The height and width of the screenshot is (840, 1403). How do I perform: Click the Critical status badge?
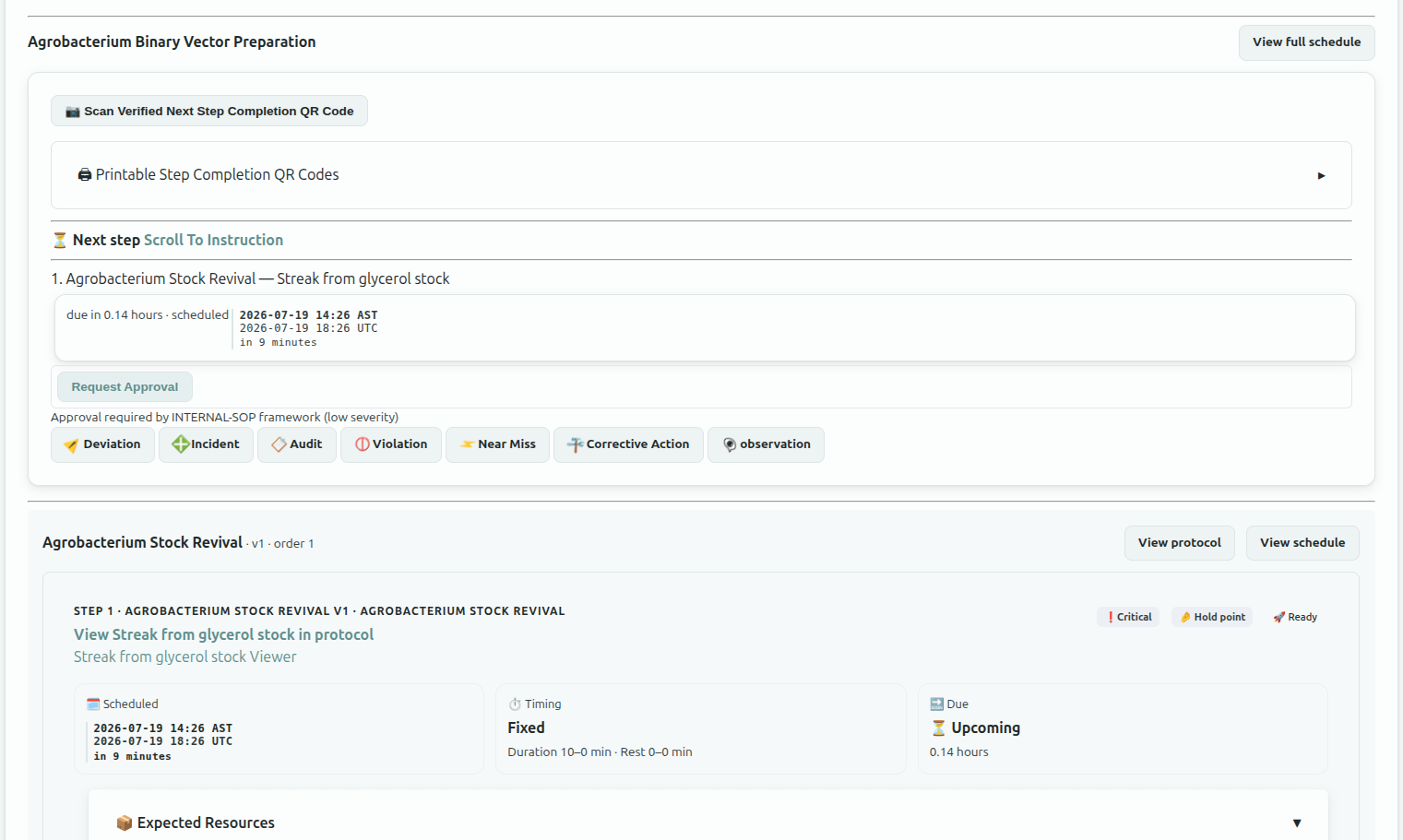click(x=1128, y=617)
